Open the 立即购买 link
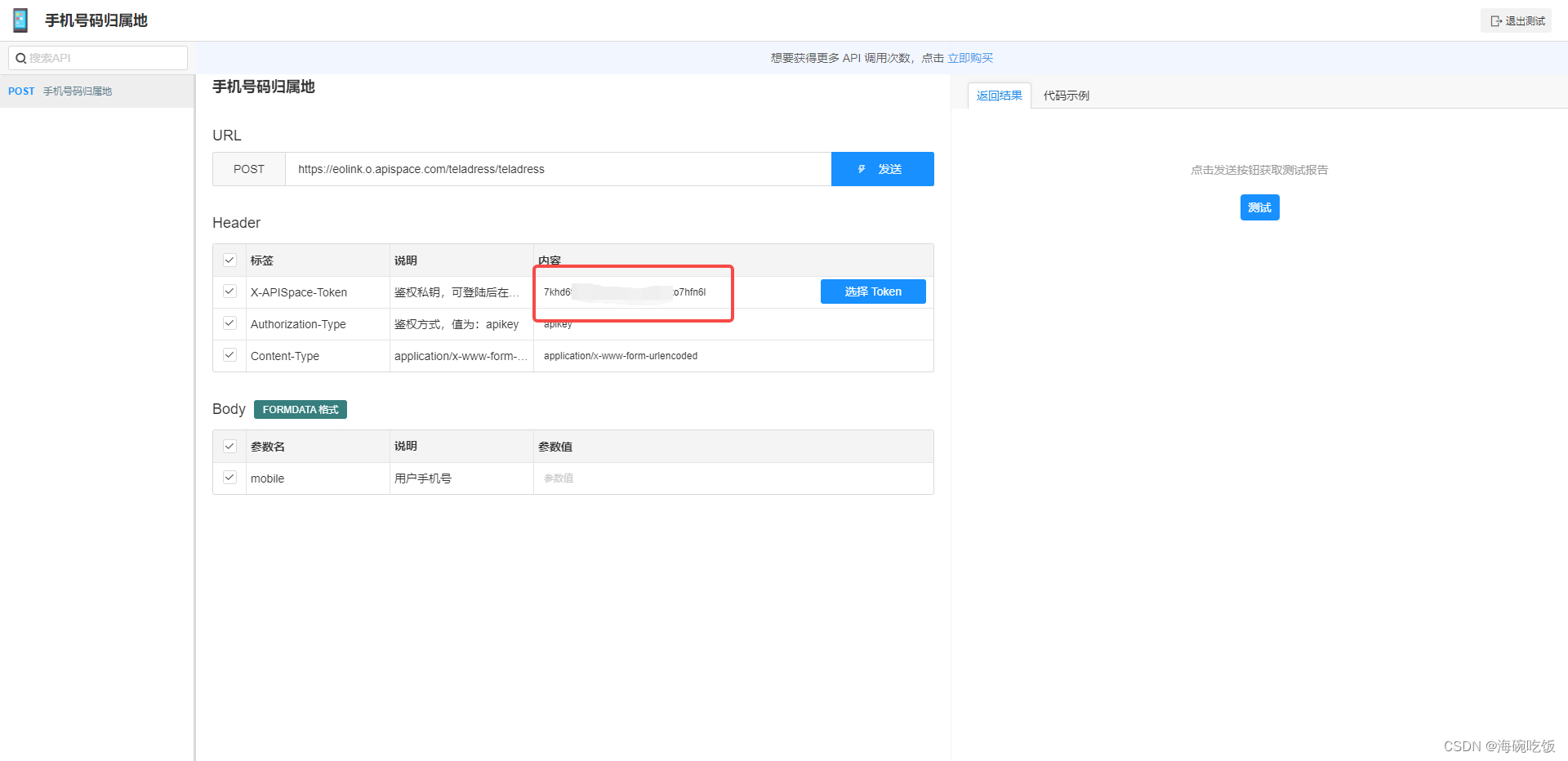The height and width of the screenshot is (761, 1568). coord(970,58)
